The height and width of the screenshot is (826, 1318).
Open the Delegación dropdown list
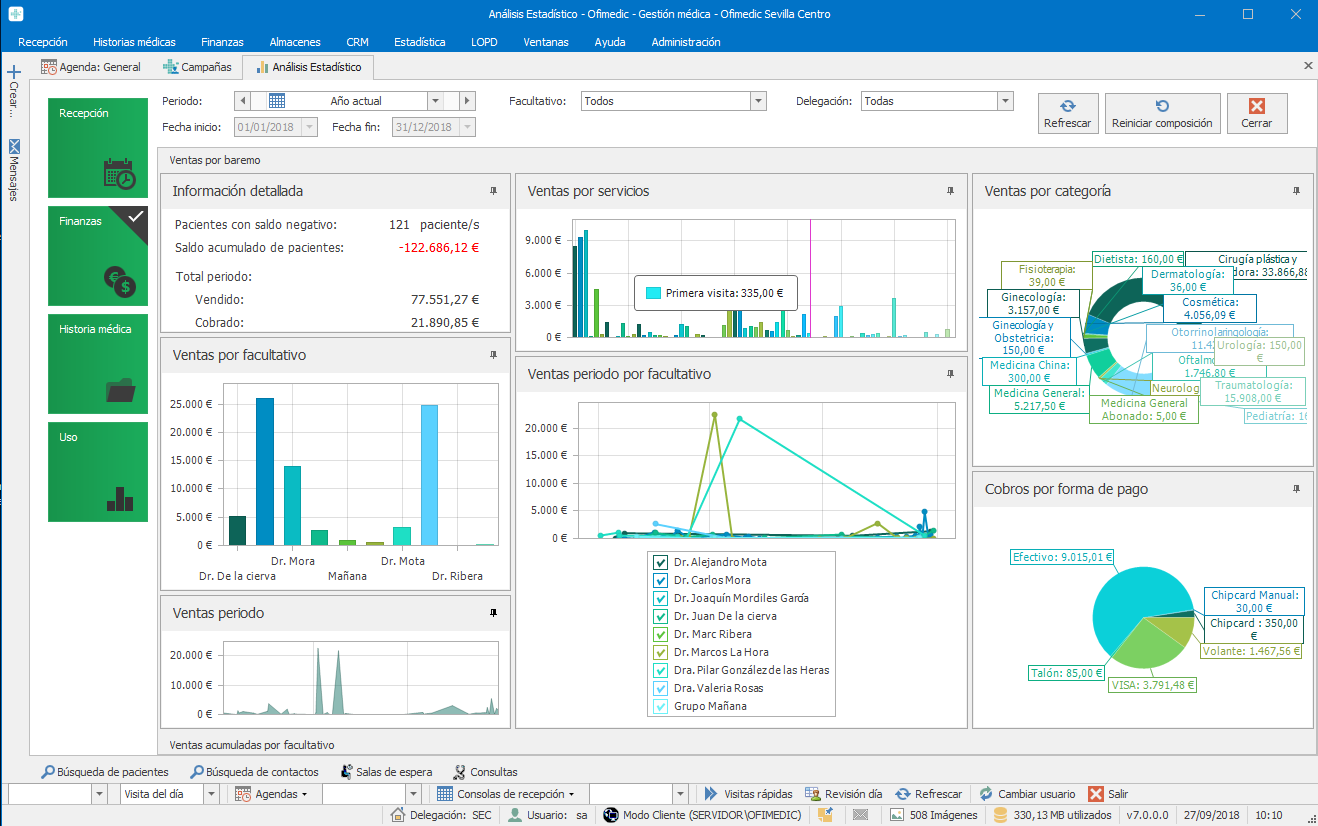[1004, 101]
